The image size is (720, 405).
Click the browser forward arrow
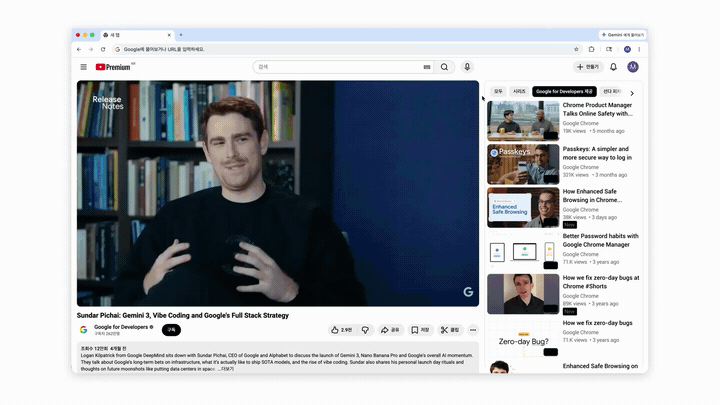91,49
